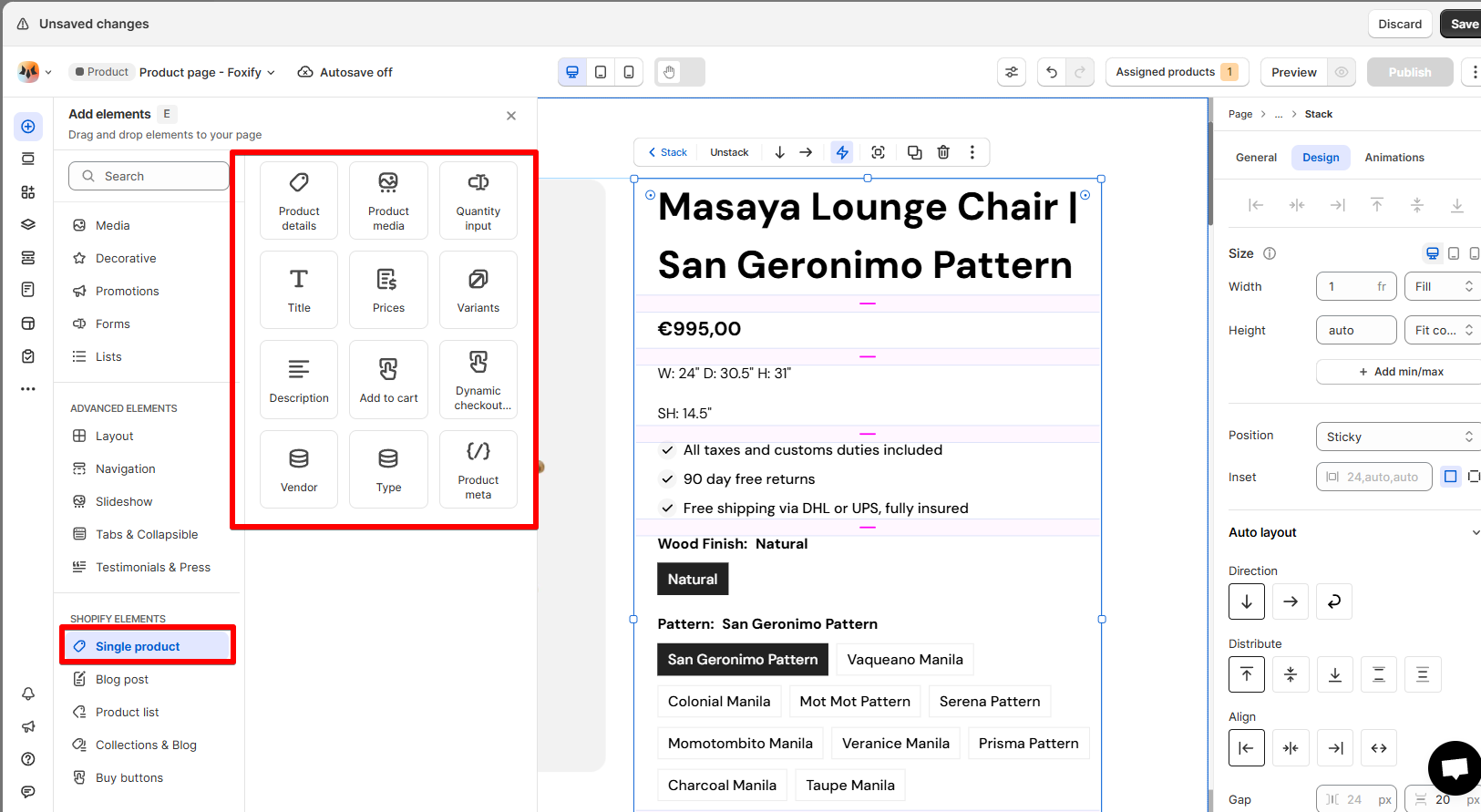Move the stack down with the arrow
Viewport: 1481px width, 812px height.
coord(779,152)
